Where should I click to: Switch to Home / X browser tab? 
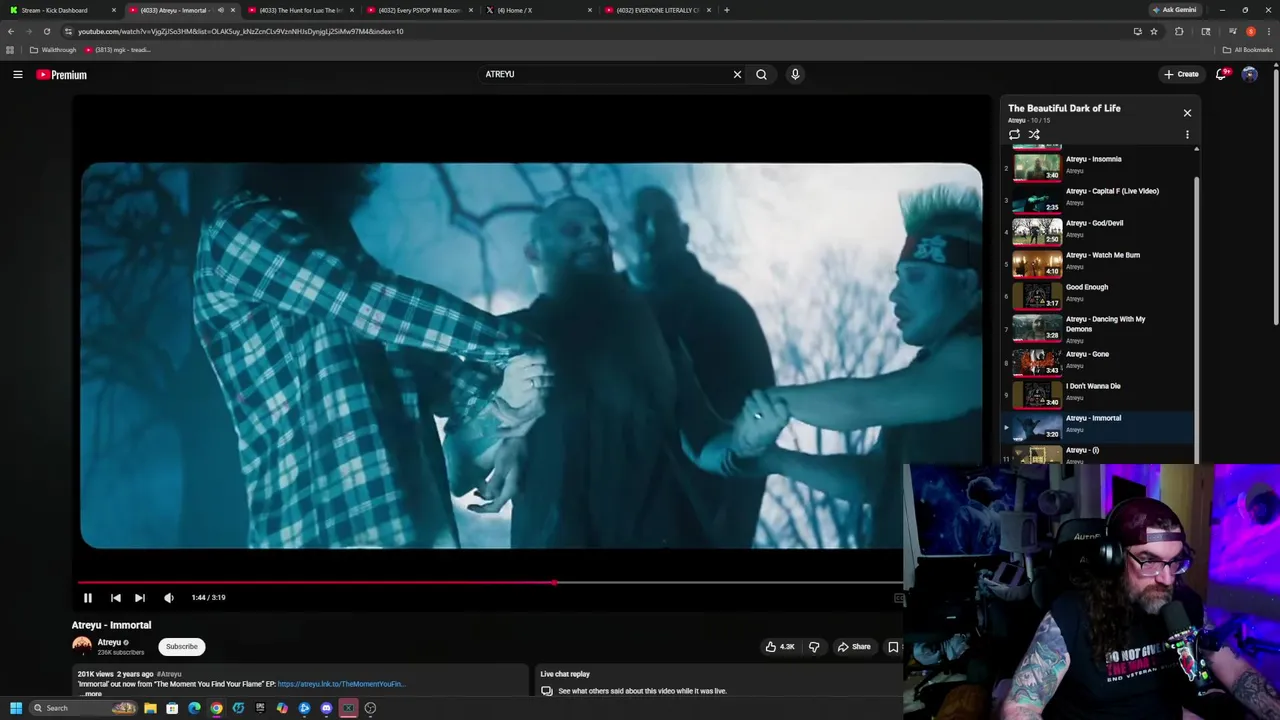(539, 10)
